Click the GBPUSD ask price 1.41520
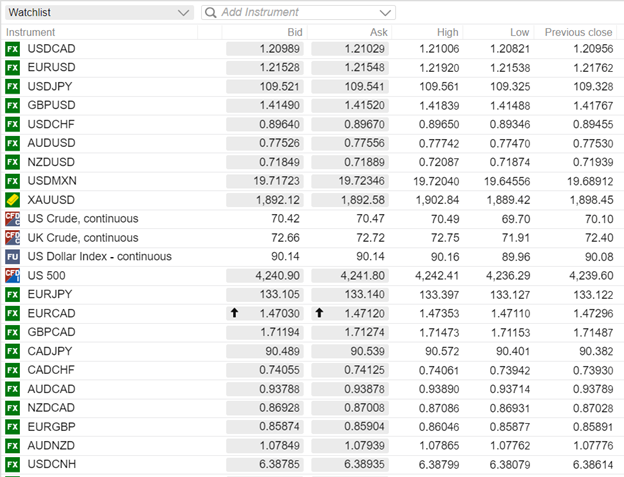Image resolution: width=624 pixels, height=477 pixels. tap(348, 105)
